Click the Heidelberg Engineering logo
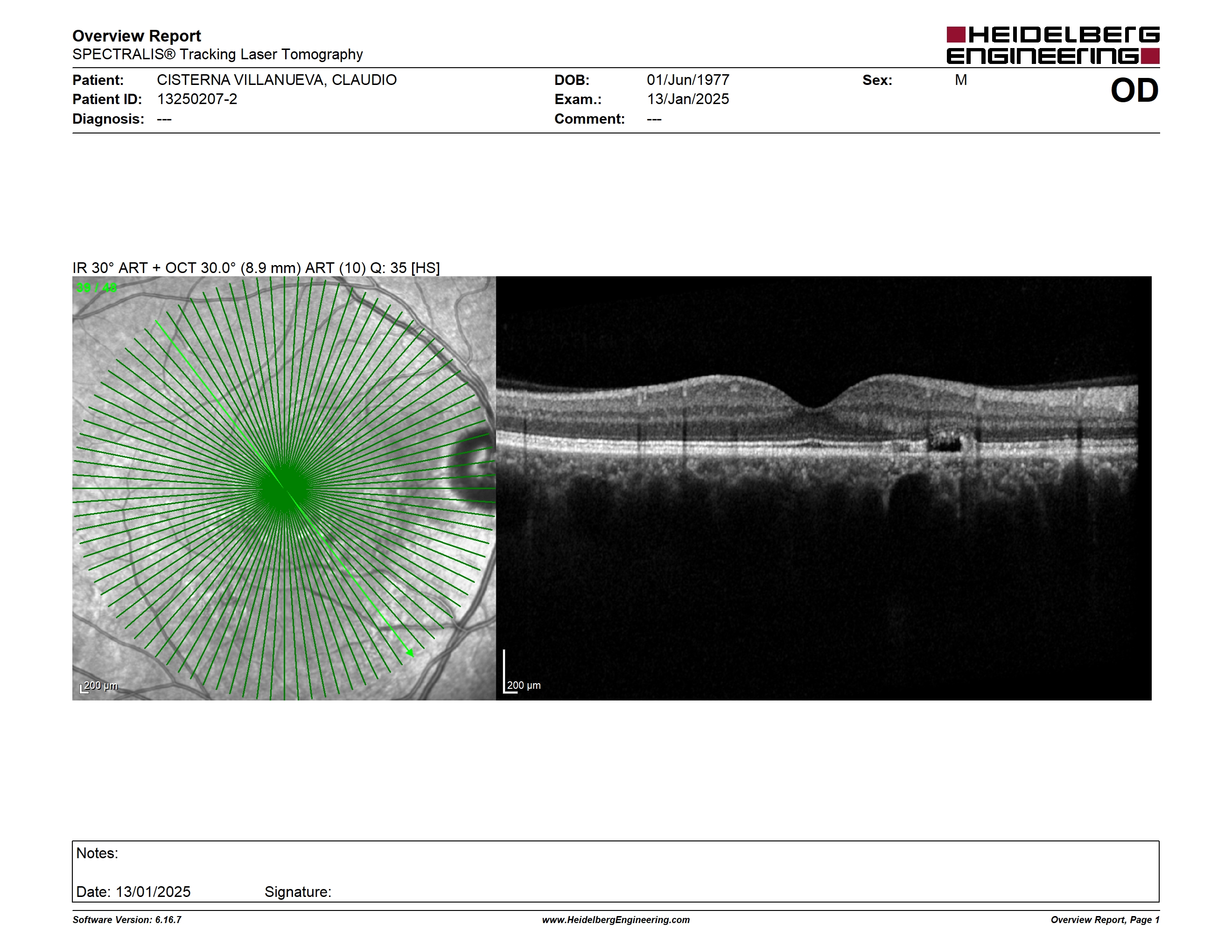Viewport: 1232px width, 952px height. click(x=1053, y=45)
